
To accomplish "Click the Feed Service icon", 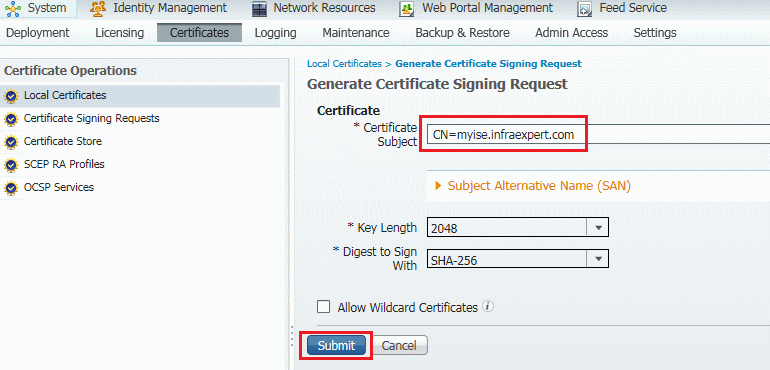I will (584, 9).
